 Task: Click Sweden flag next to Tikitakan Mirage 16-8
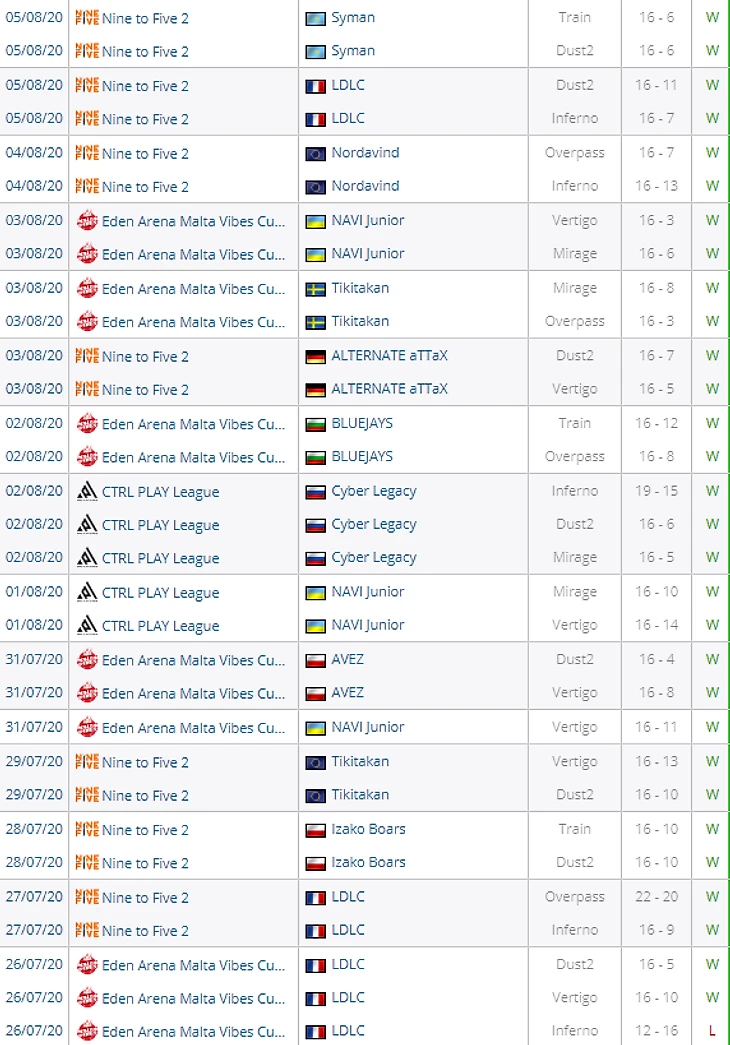[x=315, y=289]
